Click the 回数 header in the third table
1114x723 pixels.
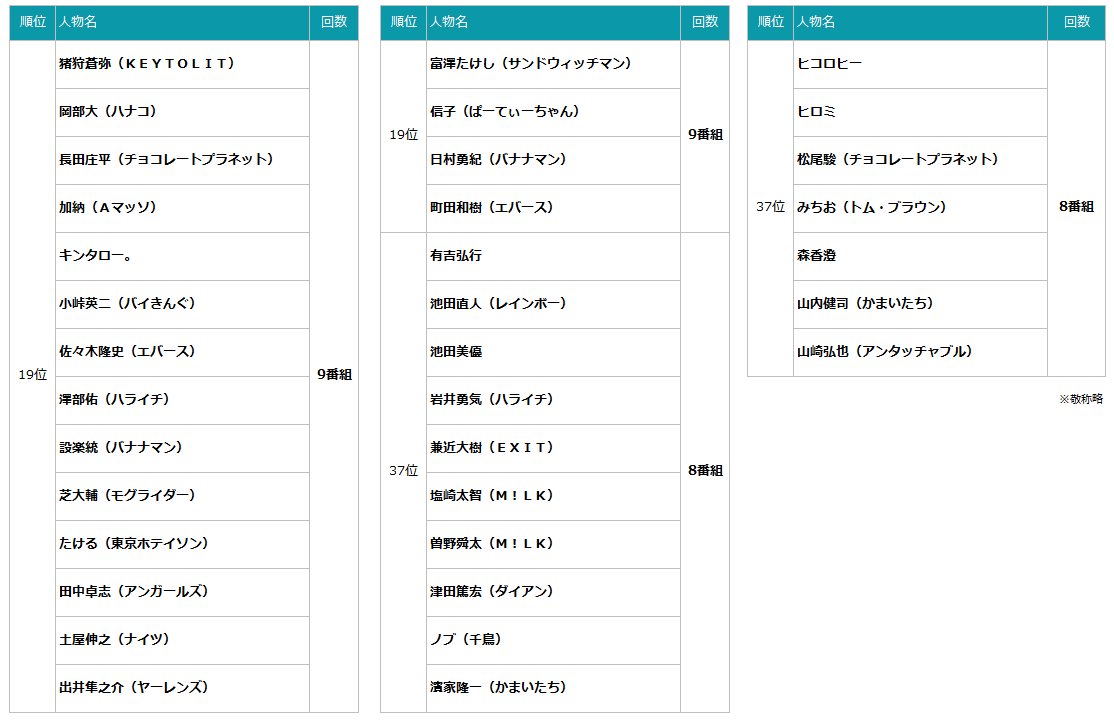(x=1077, y=22)
